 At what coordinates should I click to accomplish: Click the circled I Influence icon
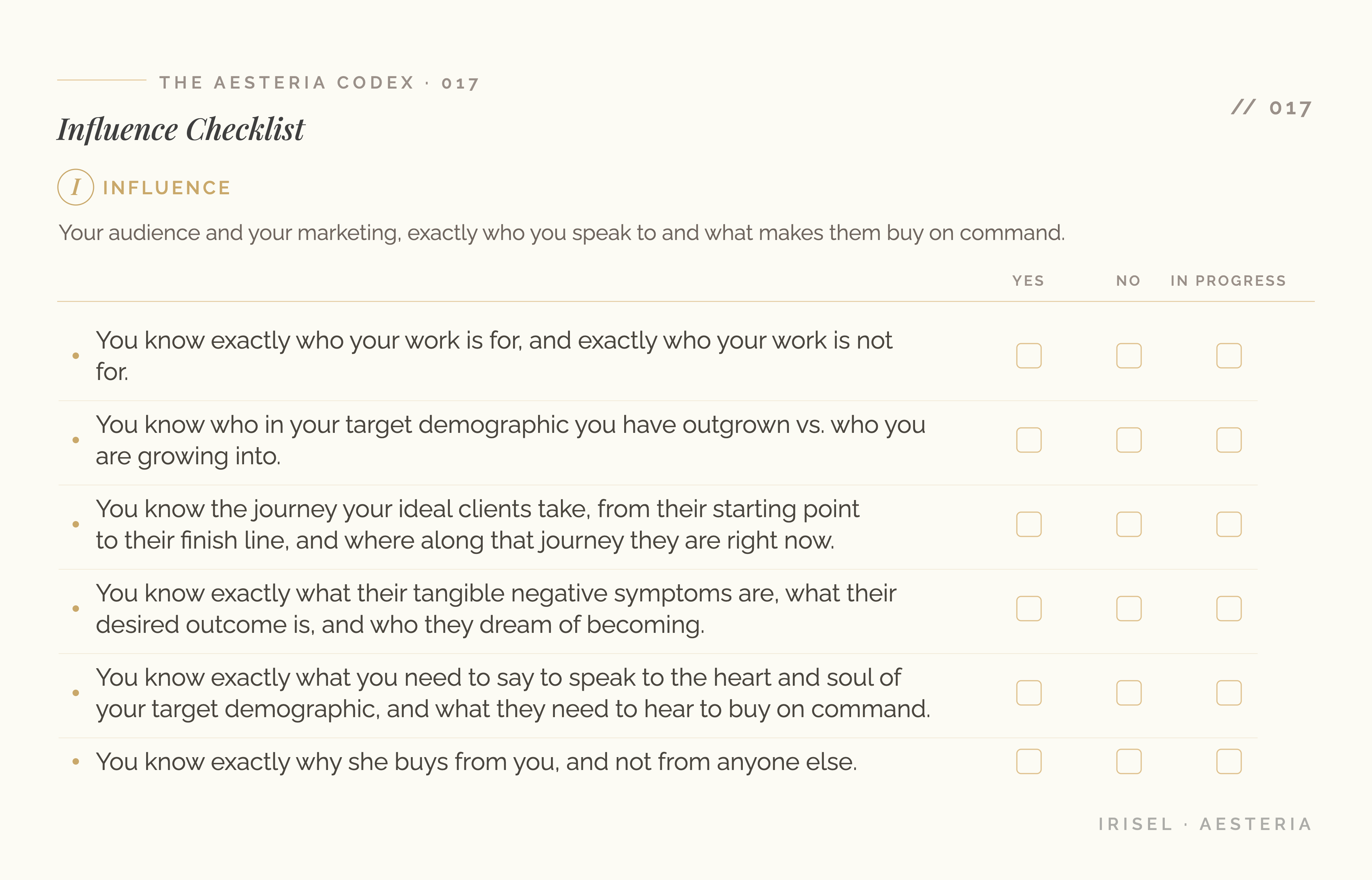75,187
